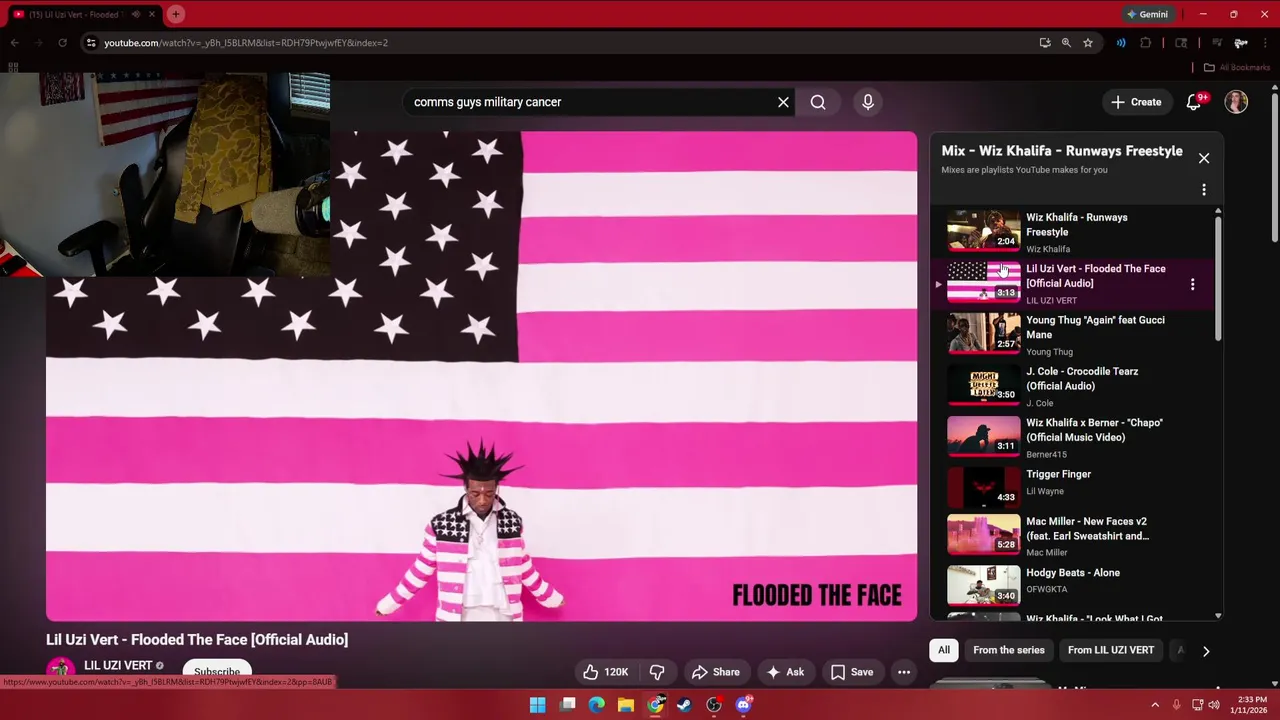The width and height of the screenshot is (1280, 720).
Task: View site information icon beside the URL
Action: [x=91, y=43]
